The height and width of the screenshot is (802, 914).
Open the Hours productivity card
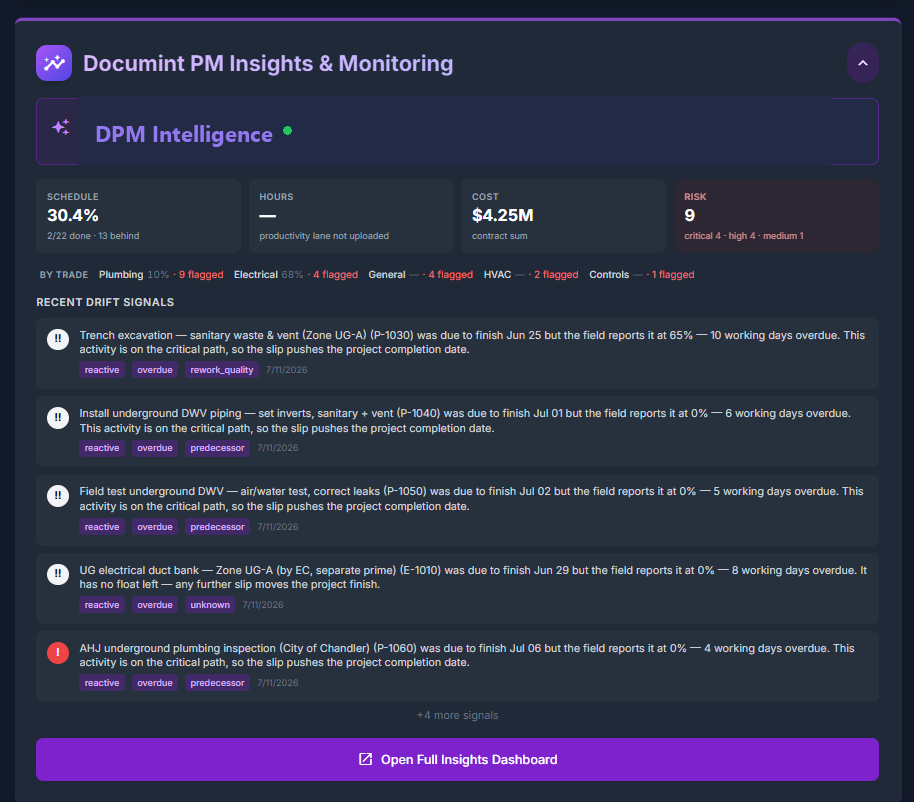pyautogui.click(x=351, y=216)
